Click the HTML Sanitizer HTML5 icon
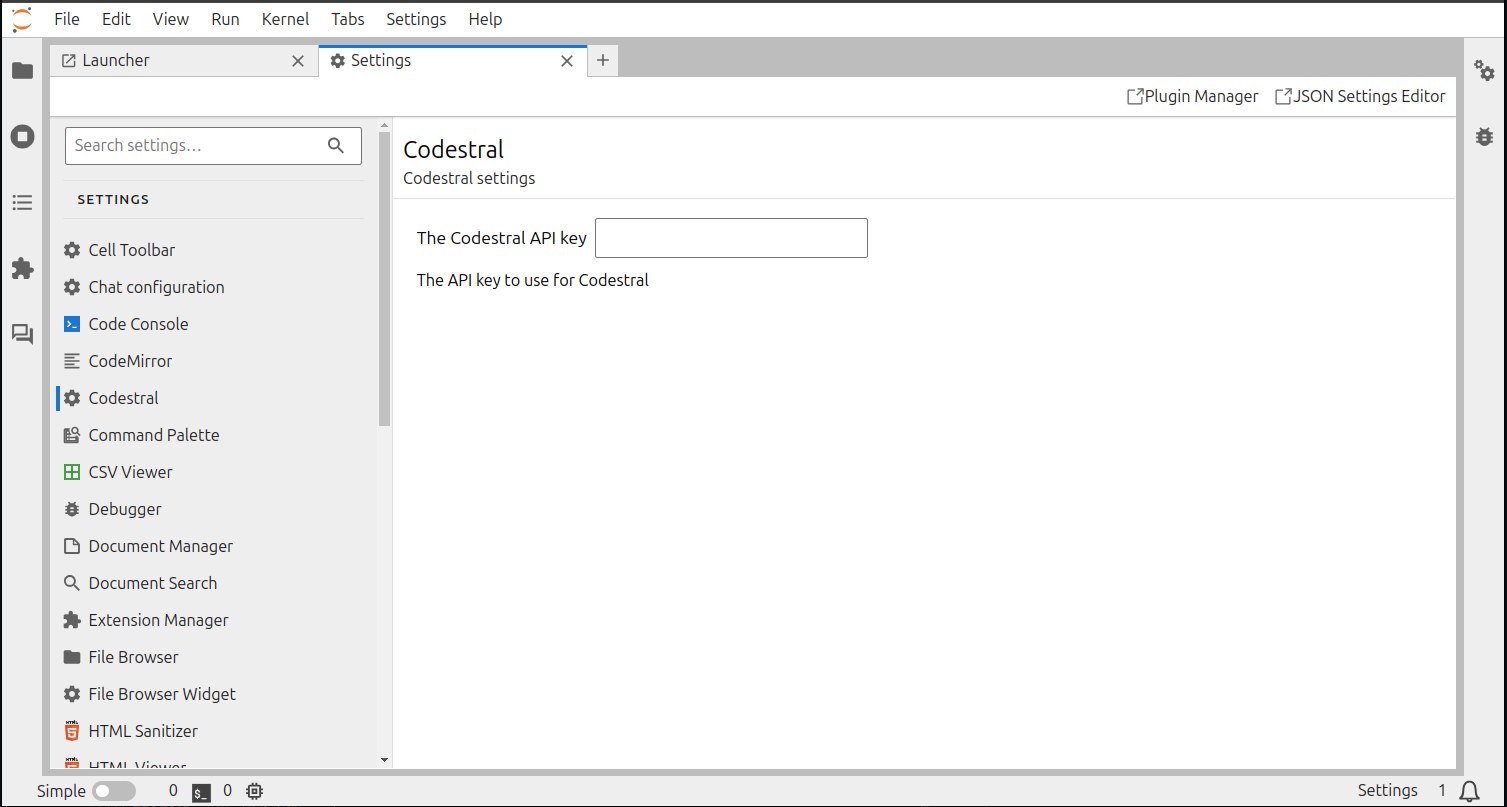Screen dimensions: 1507x807 72,731
